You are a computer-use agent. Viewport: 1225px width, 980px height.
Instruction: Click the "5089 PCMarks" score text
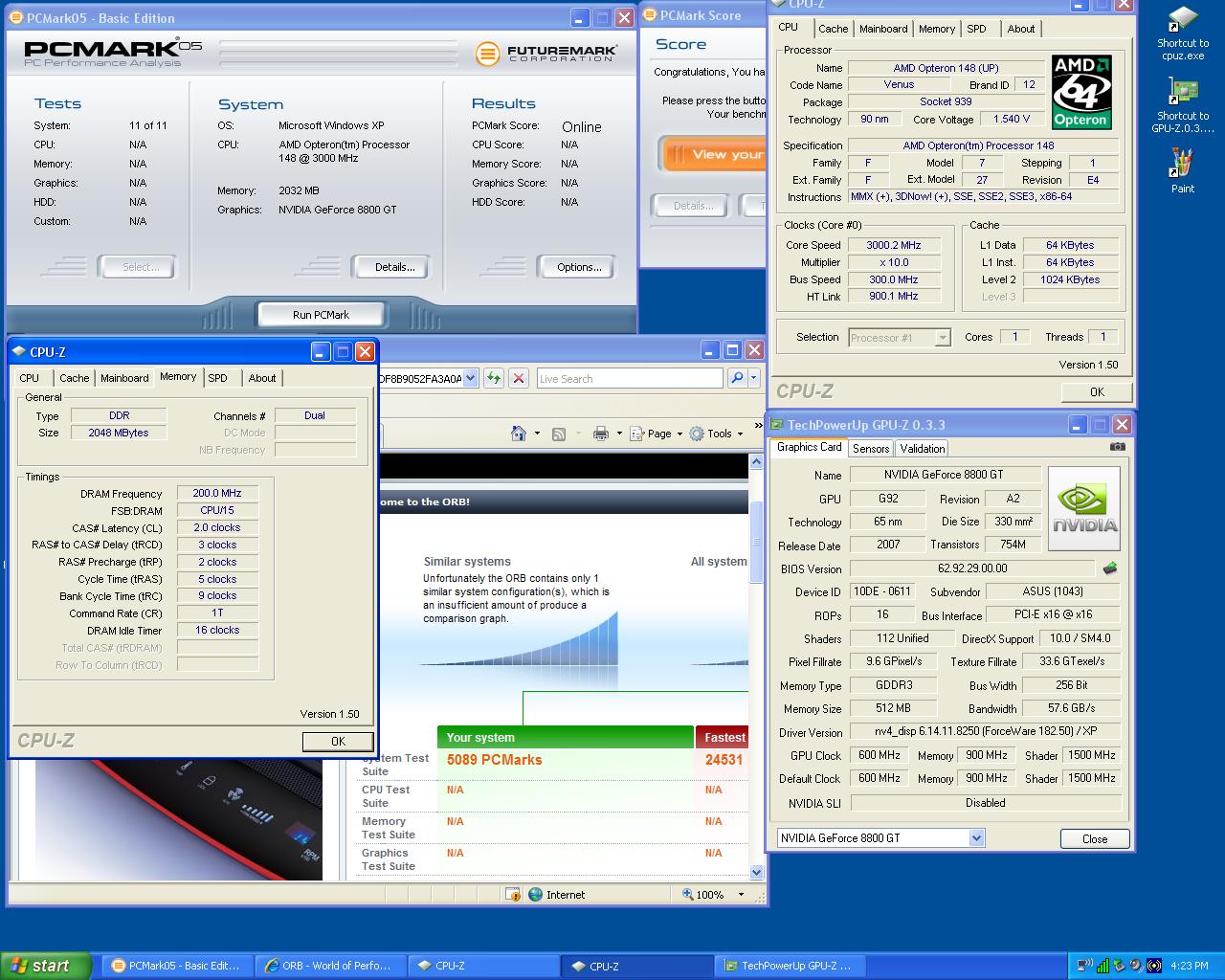(494, 760)
